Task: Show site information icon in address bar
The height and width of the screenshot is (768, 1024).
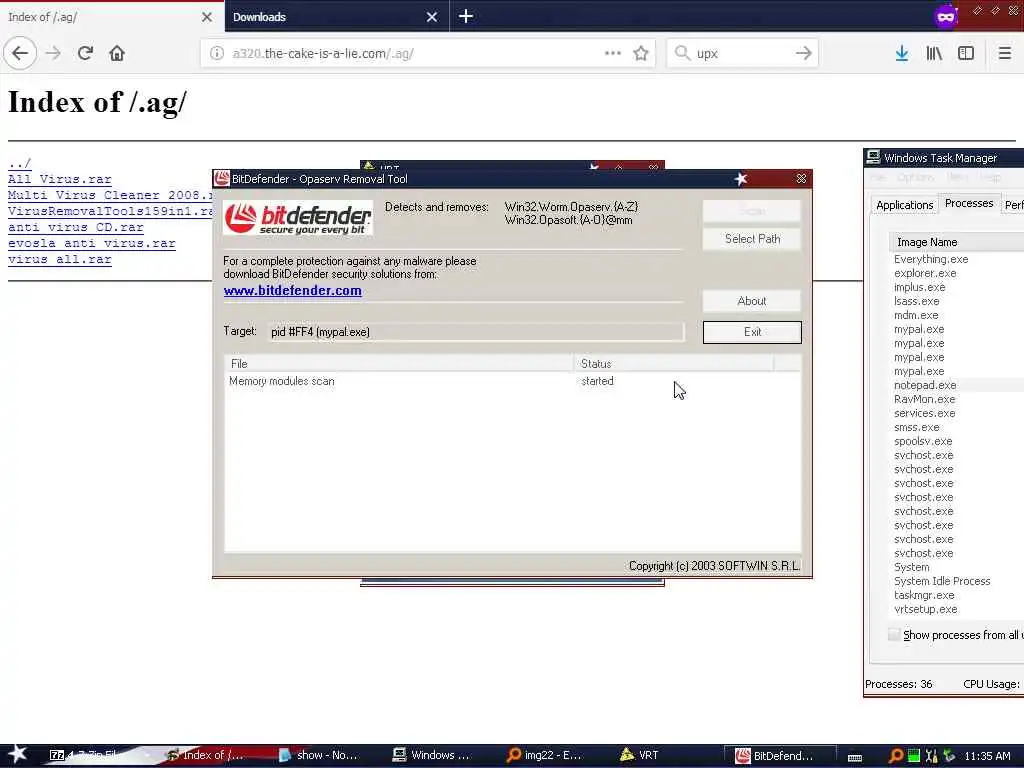Action: (217, 54)
